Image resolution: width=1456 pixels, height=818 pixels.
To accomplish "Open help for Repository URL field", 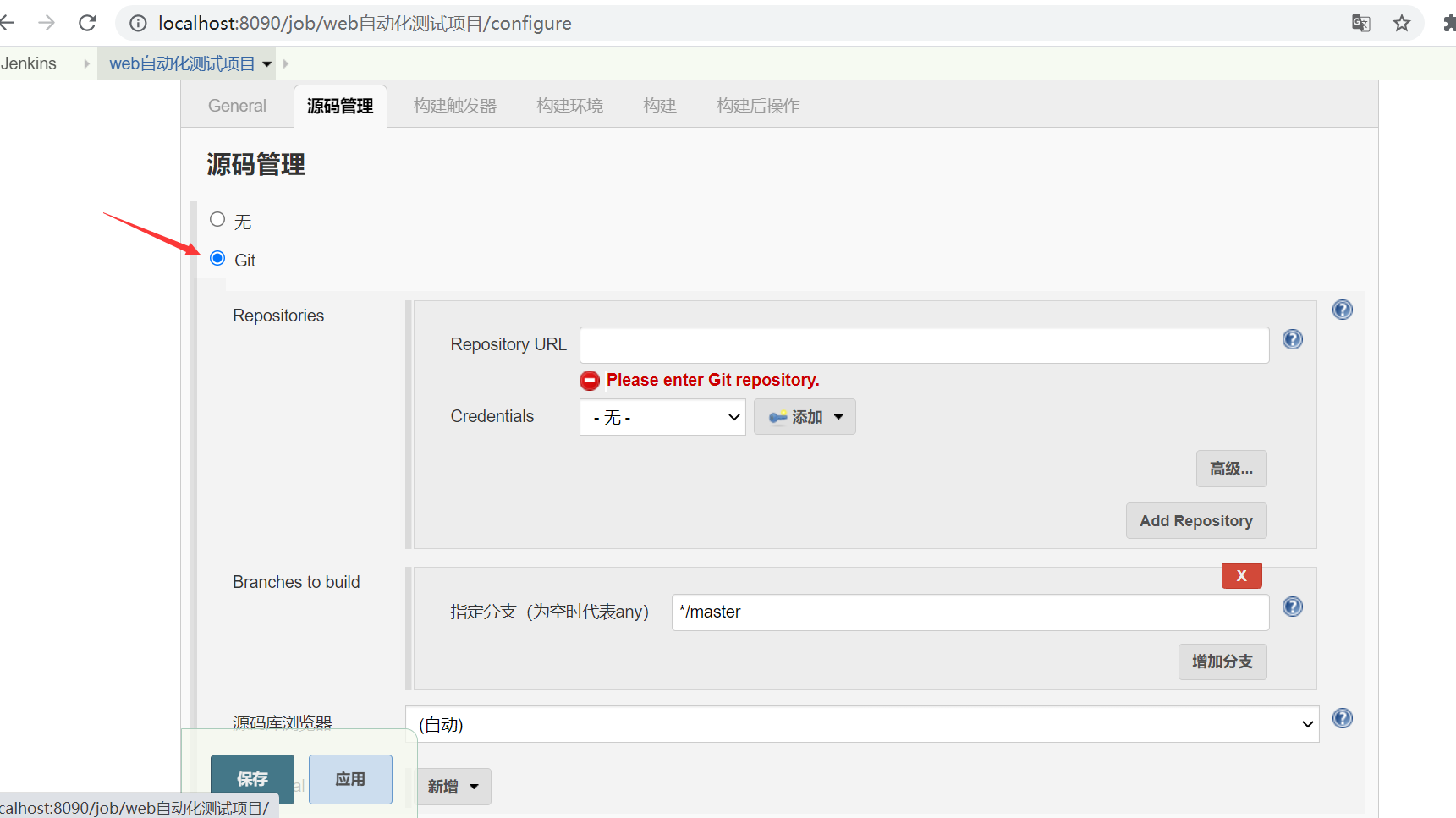I will 1293,339.
